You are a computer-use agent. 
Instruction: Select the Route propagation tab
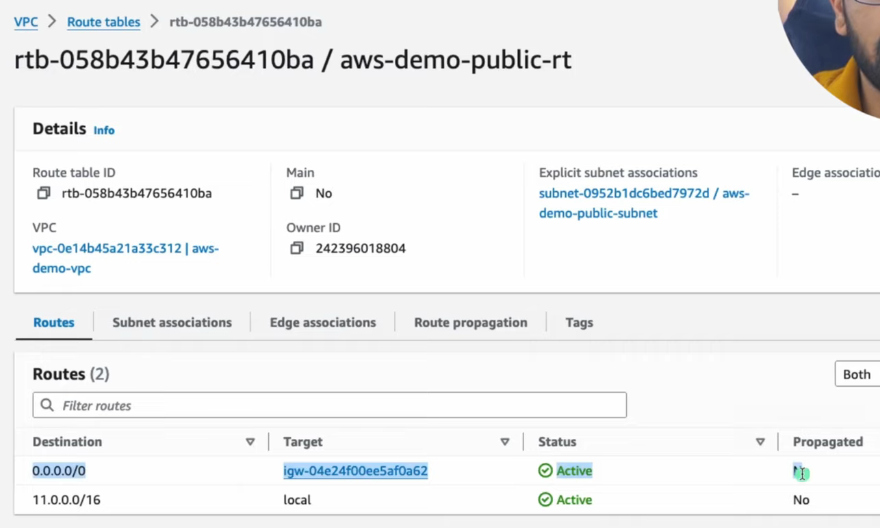point(470,322)
